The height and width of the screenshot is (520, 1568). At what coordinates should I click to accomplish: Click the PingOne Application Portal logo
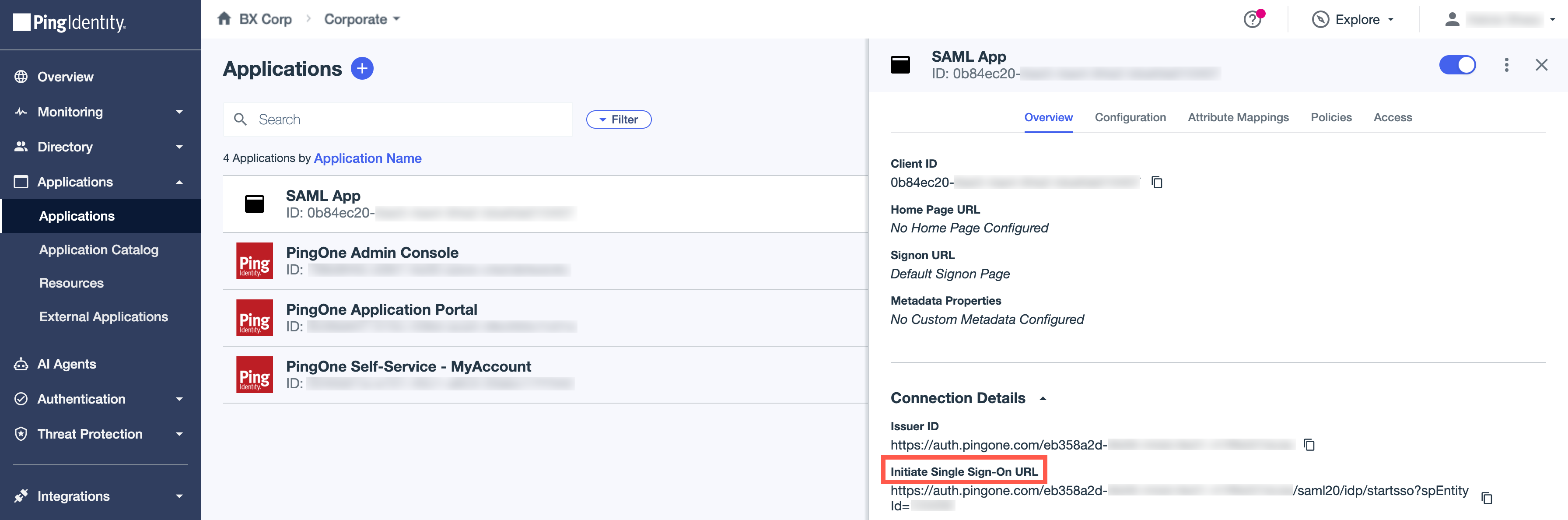pyautogui.click(x=255, y=318)
